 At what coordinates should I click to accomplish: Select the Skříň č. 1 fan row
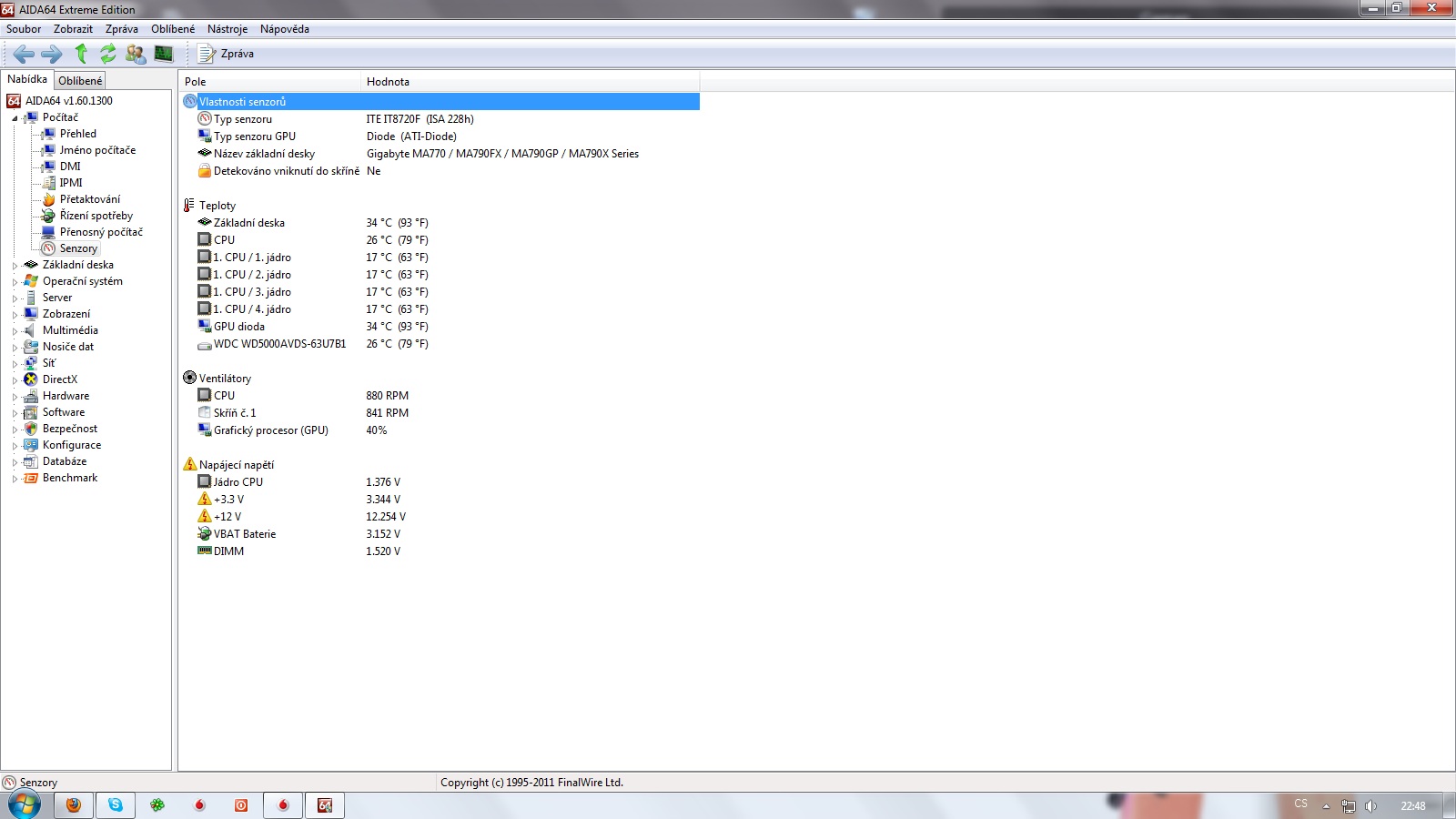pyautogui.click(x=440, y=413)
